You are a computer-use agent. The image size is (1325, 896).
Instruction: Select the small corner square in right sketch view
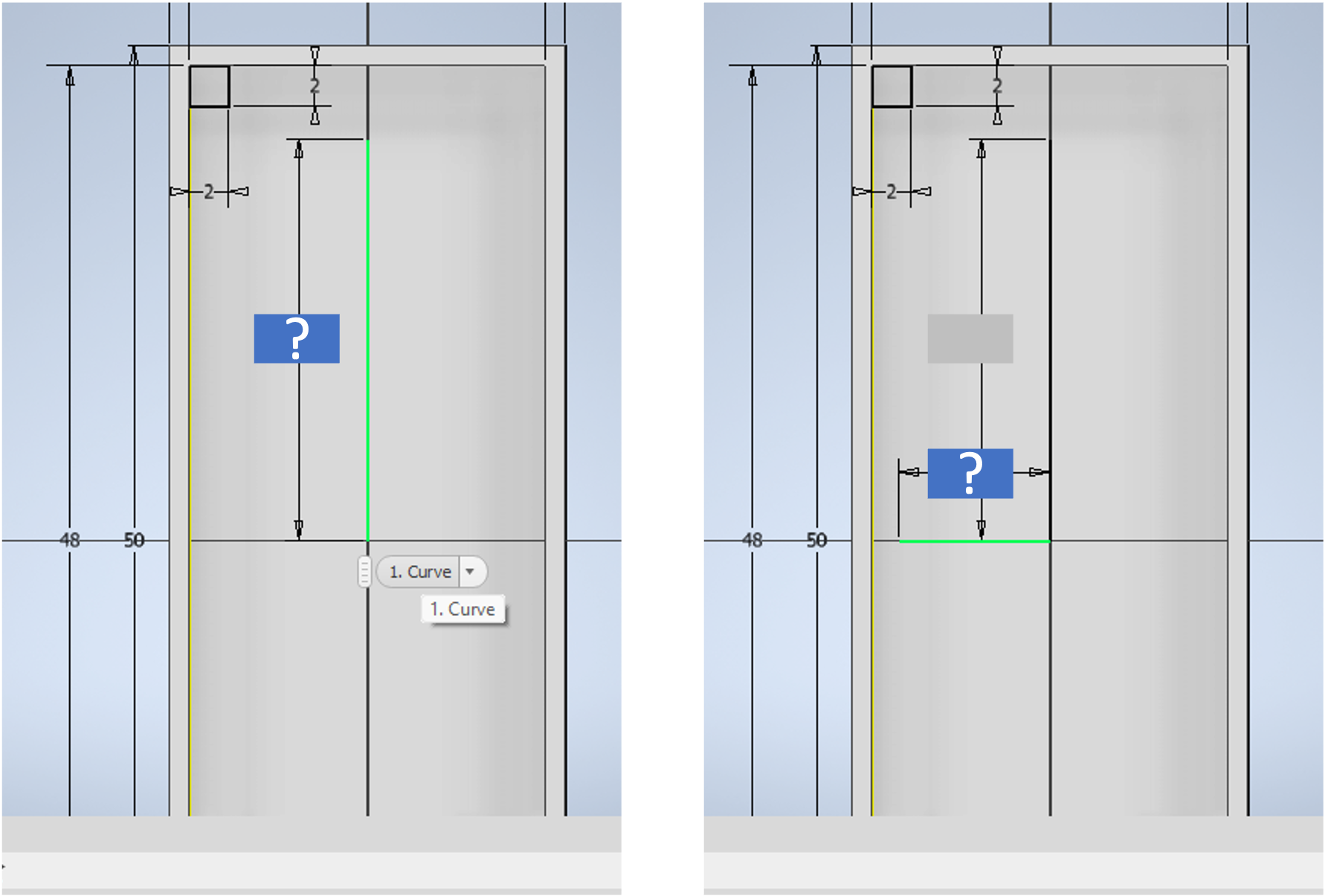[892, 86]
